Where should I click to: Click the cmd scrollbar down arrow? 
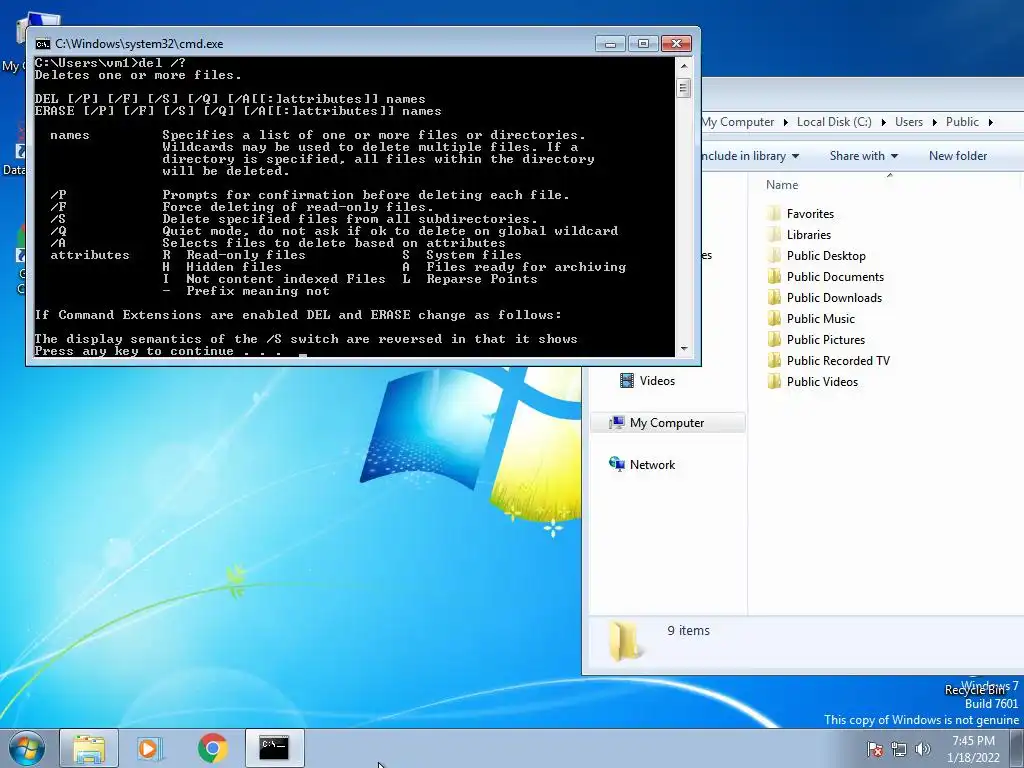pyautogui.click(x=684, y=349)
